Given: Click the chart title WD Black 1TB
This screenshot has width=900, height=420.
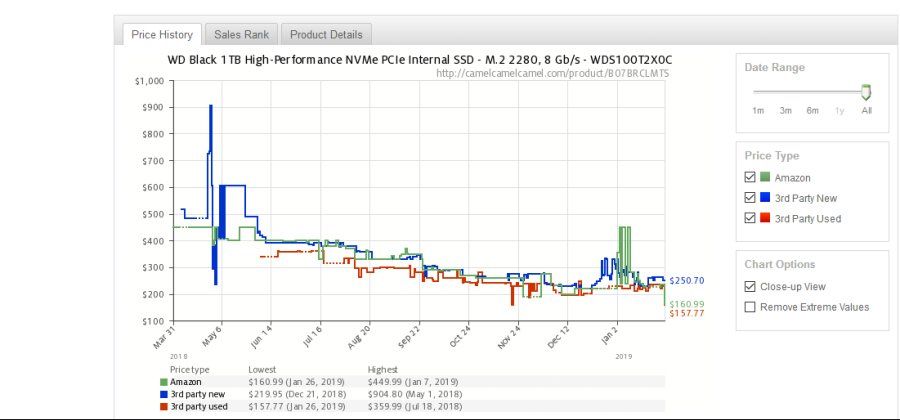Looking at the screenshot, I should click(x=420, y=60).
